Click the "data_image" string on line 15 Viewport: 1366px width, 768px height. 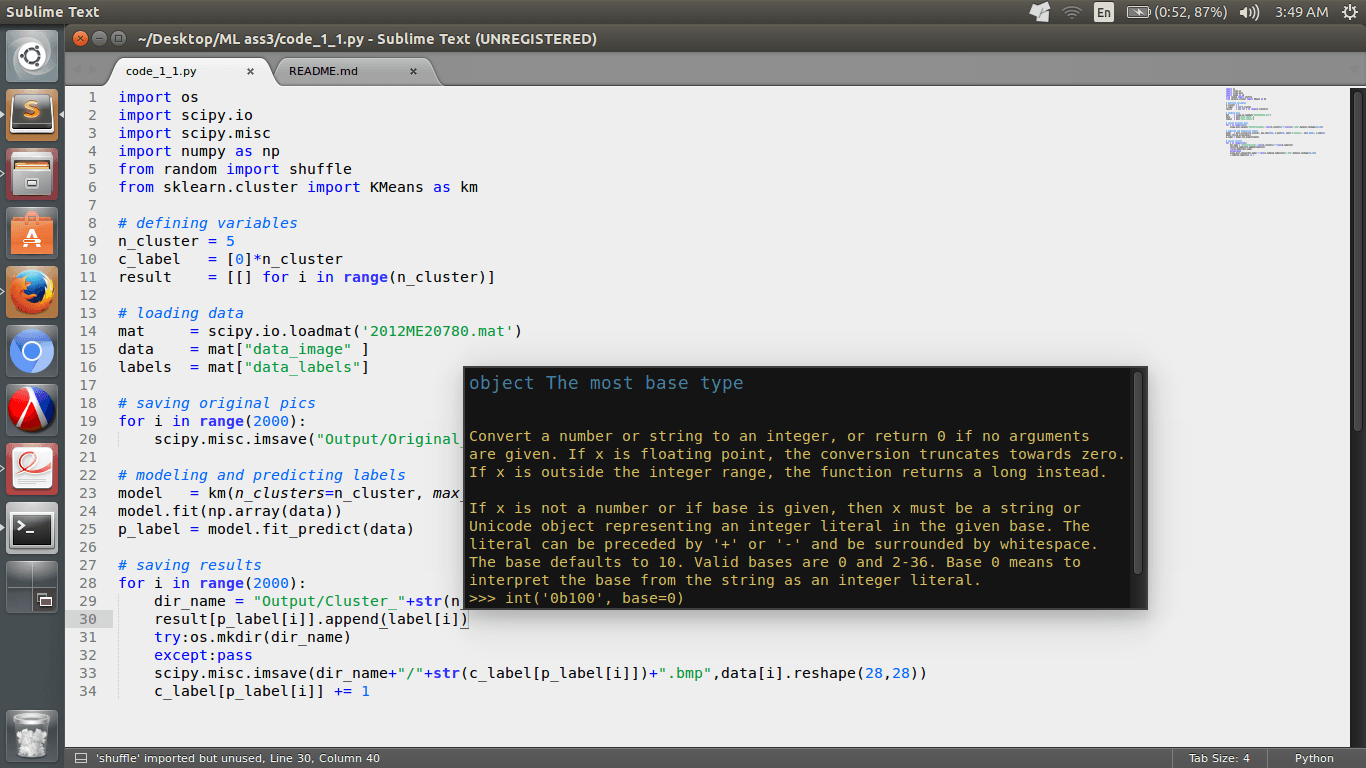click(x=298, y=349)
